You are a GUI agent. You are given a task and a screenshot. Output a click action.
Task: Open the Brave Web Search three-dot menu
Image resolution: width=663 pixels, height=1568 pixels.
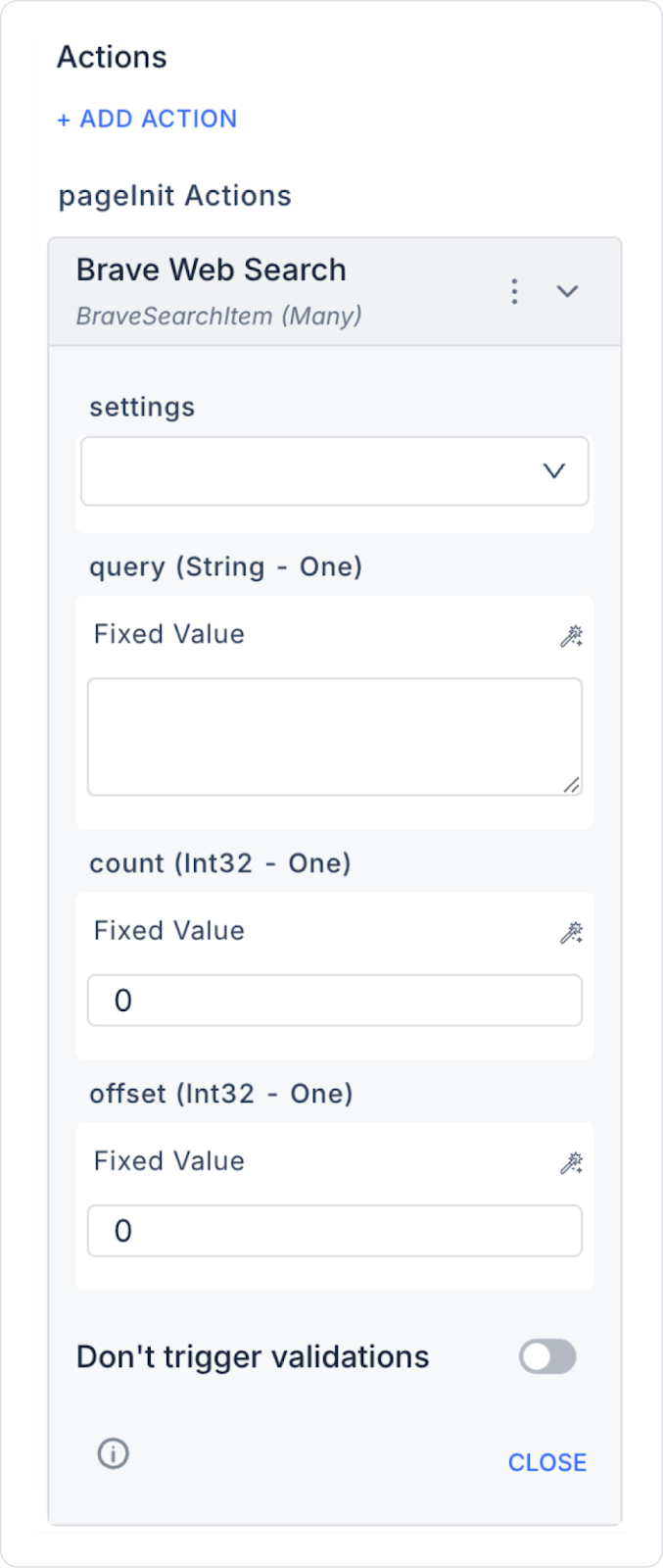(514, 291)
